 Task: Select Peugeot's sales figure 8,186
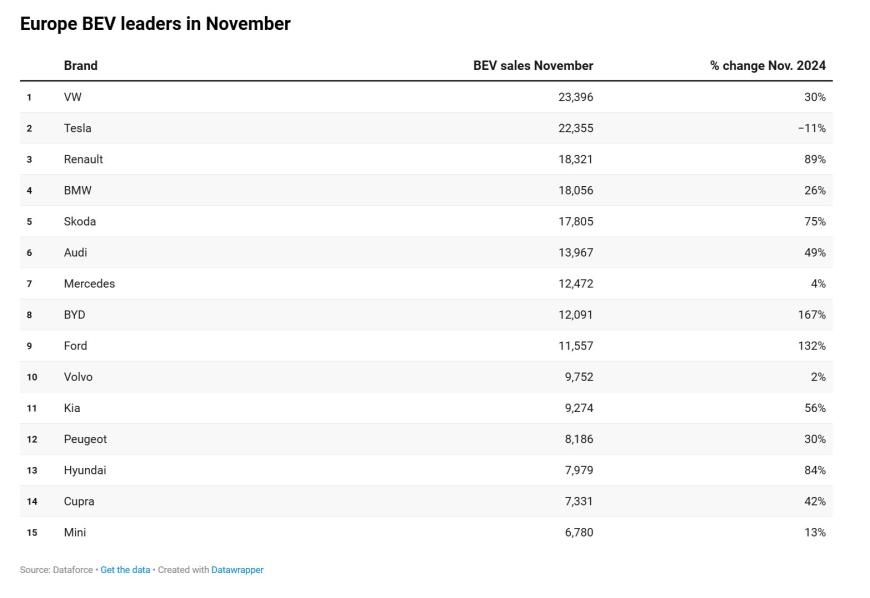578,439
